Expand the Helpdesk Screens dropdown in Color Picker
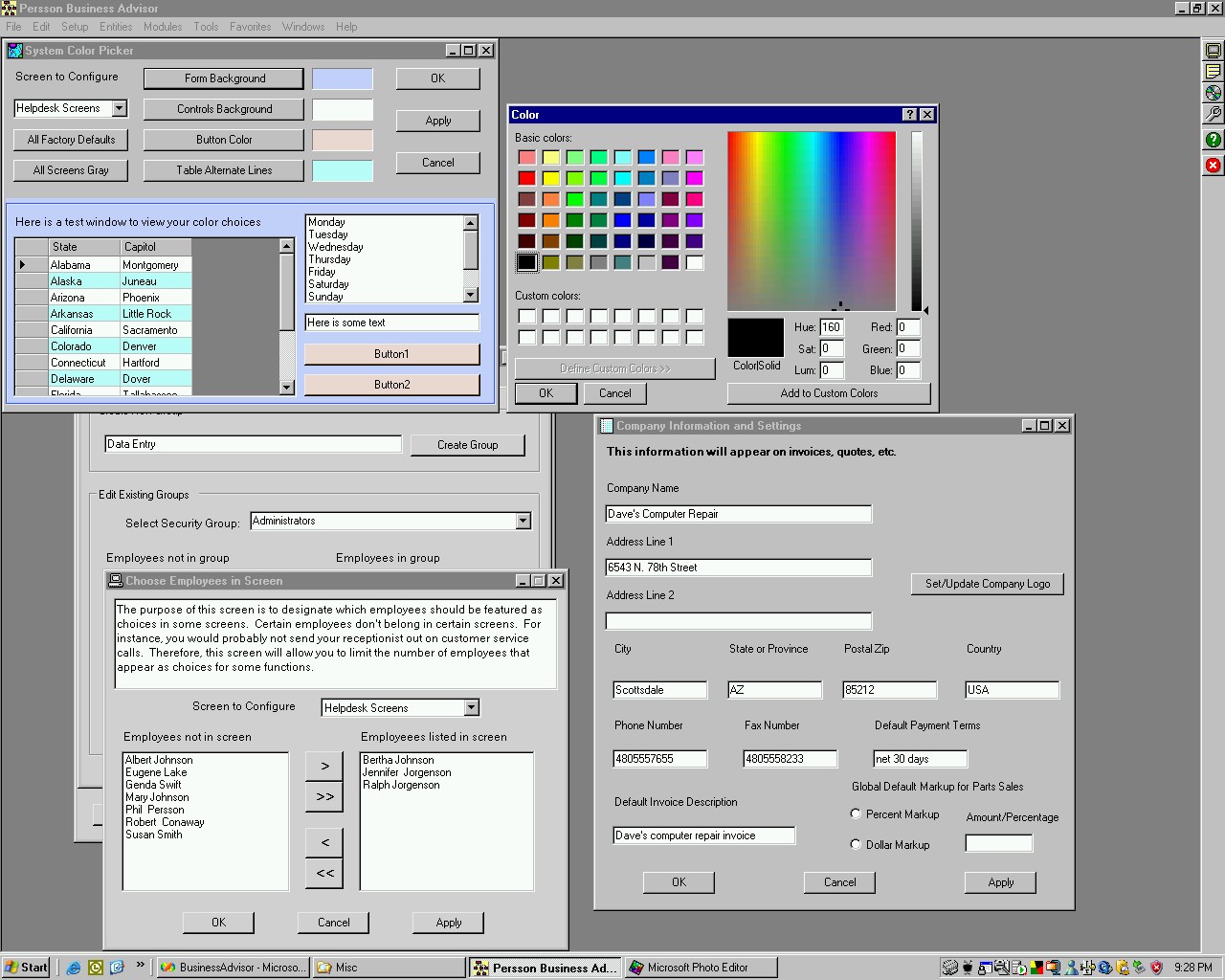 click(x=120, y=109)
